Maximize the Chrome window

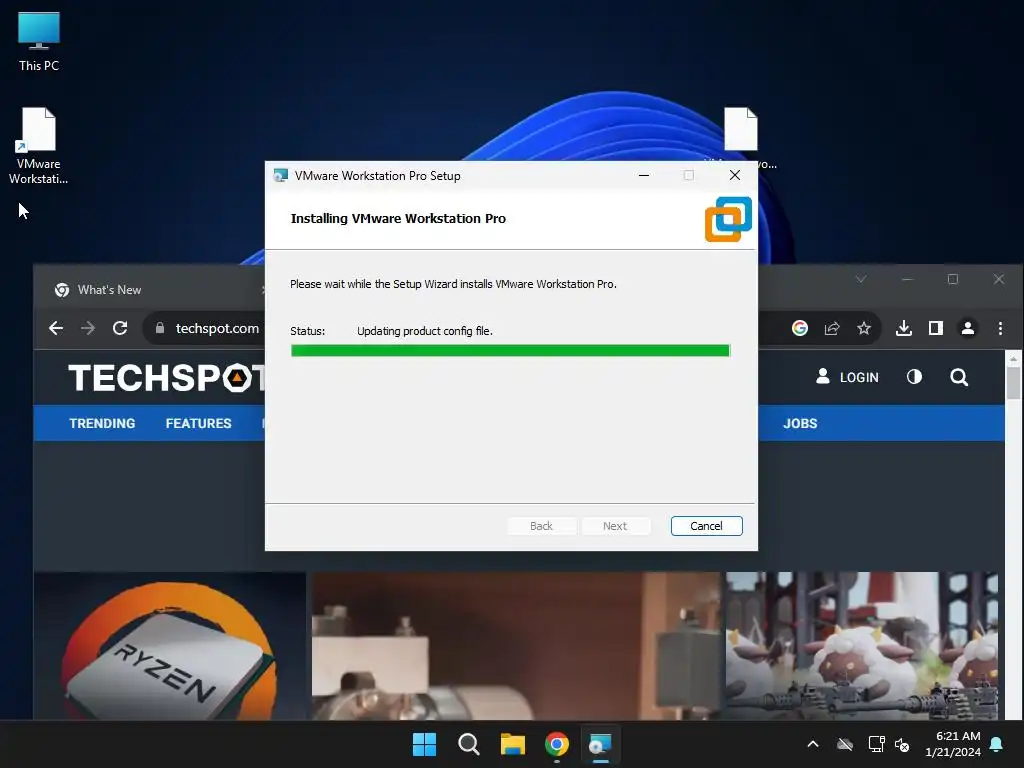pos(953,280)
